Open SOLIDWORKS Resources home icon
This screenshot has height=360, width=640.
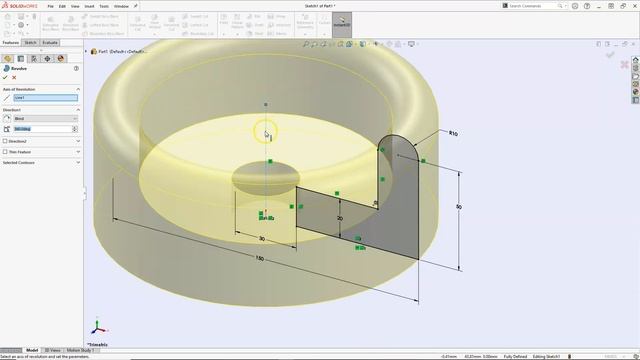636,60
